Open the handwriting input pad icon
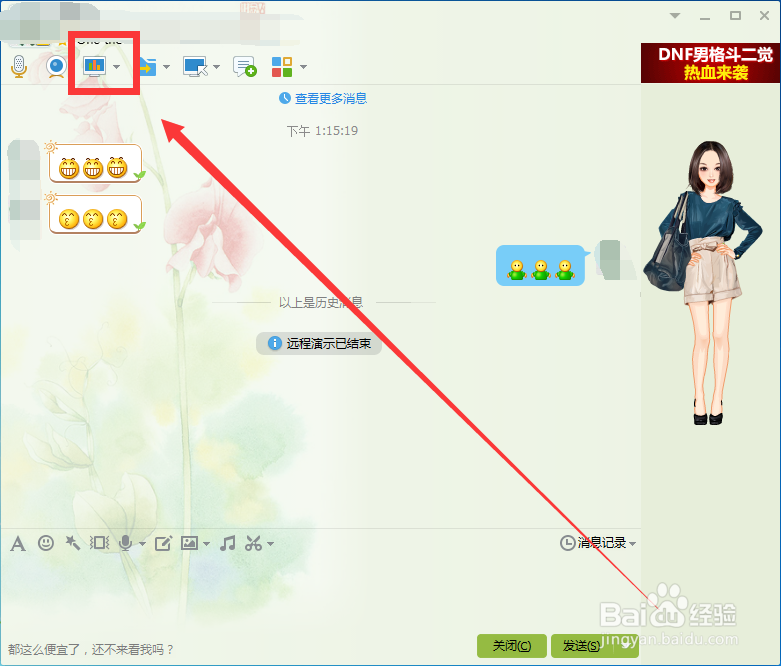 [x=163, y=543]
